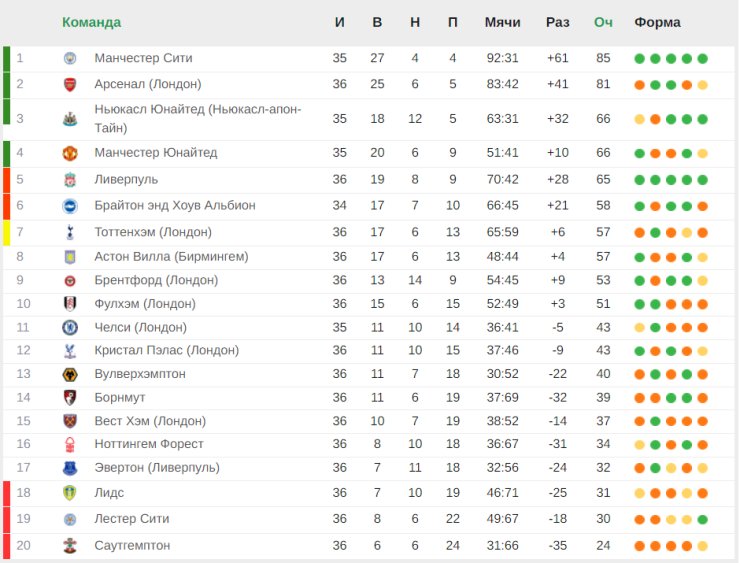Click Leicester's last green form dot
The image size is (740, 563).
(702, 520)
